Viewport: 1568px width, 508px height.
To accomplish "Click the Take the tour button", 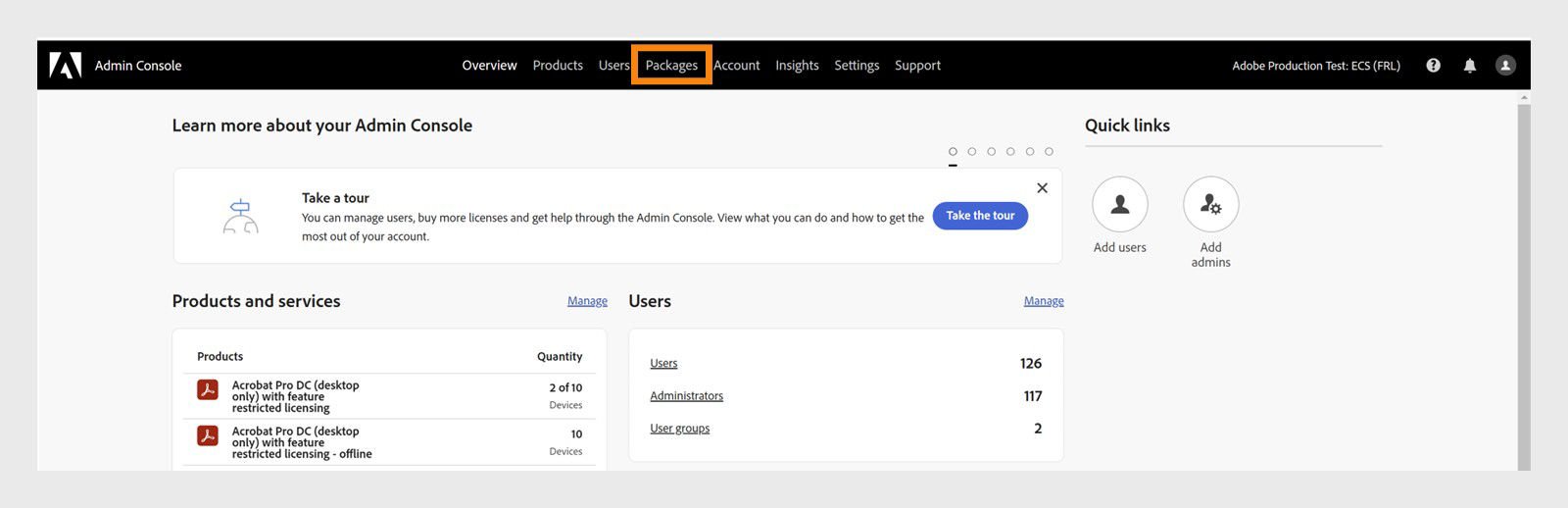I will [980, 216].
